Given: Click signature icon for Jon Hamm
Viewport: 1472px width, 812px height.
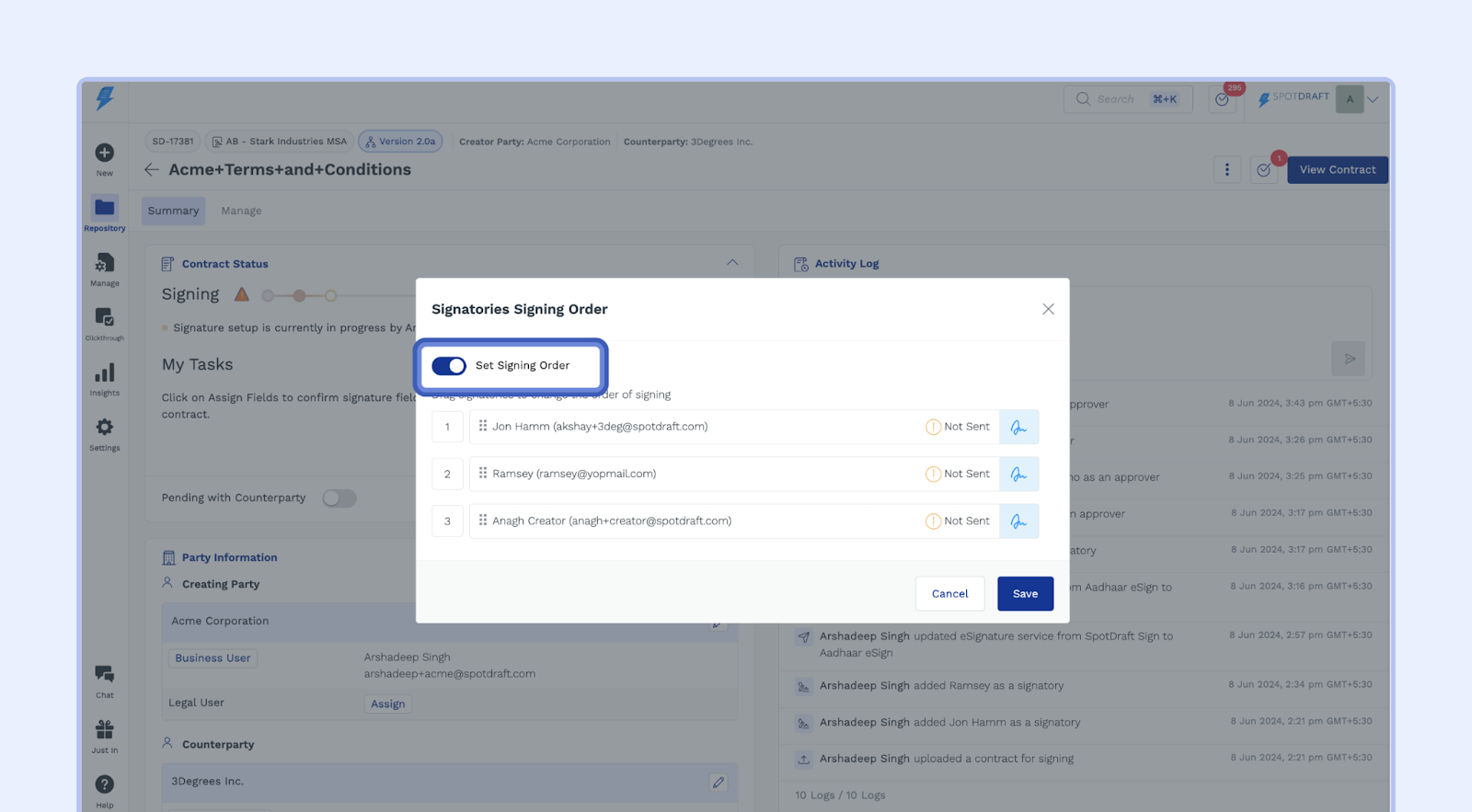Looking at the screenshot, I should click(1018, 427).
